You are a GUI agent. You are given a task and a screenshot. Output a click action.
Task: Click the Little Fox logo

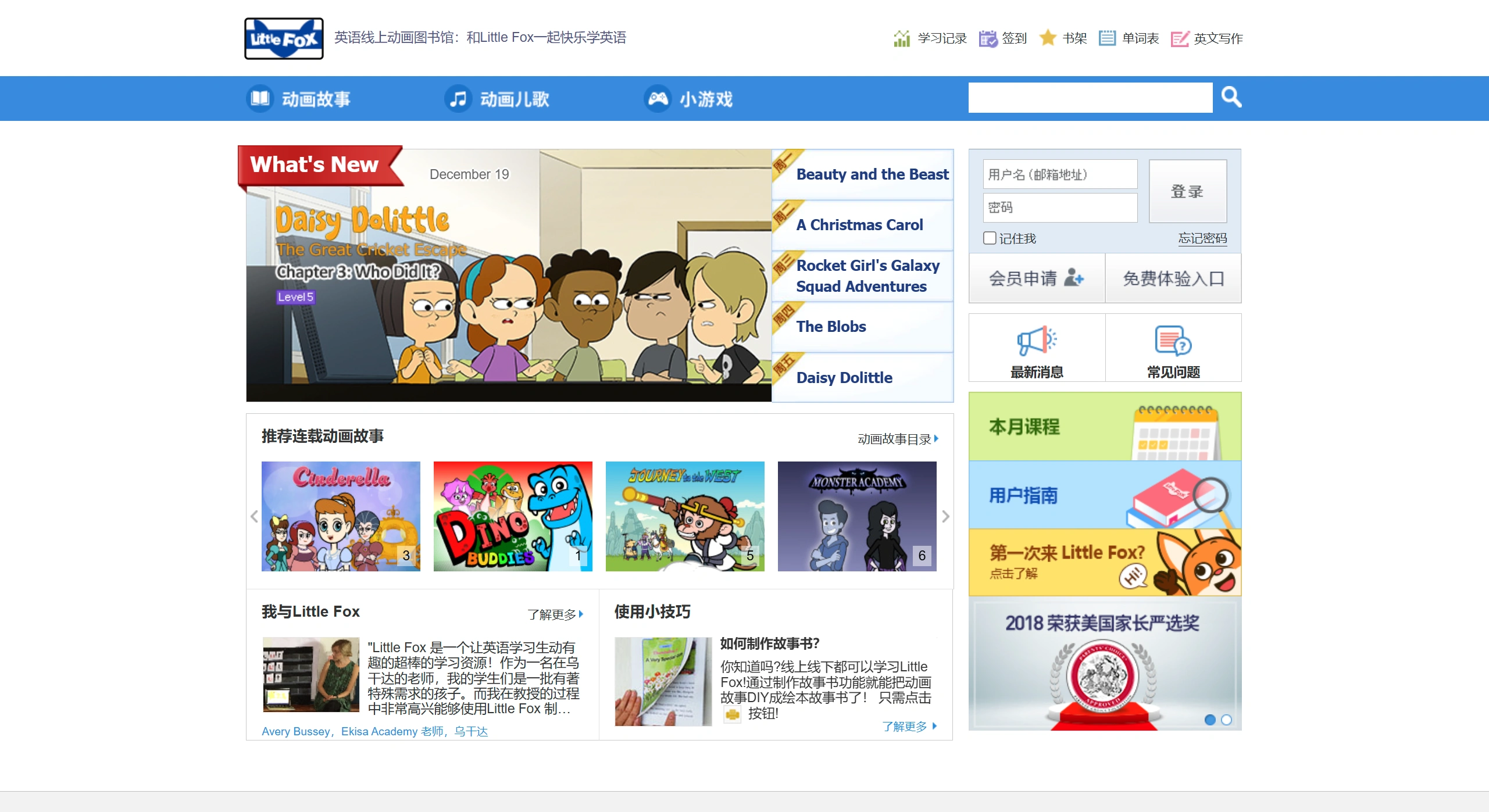click(284, 38)
